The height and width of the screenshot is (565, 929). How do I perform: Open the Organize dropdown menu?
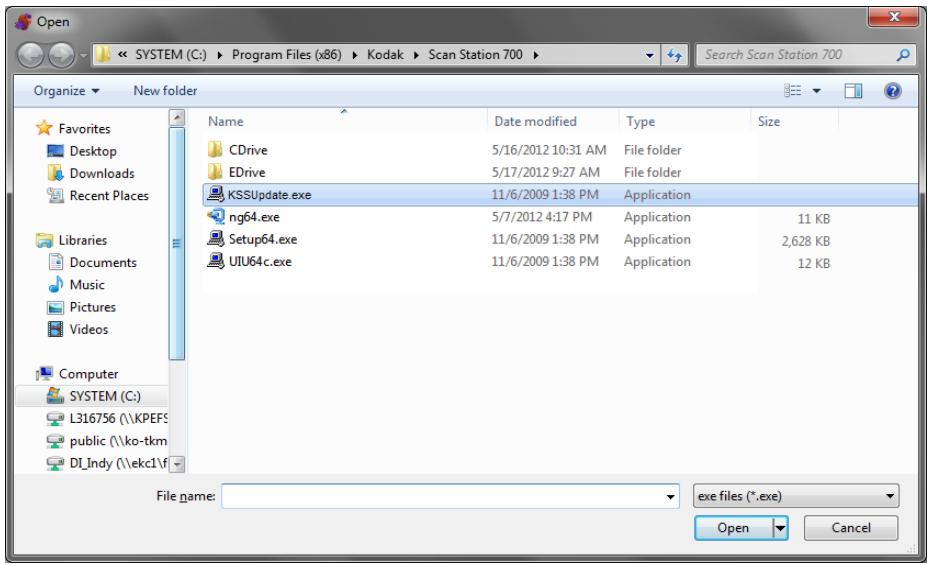(x=66, y=91)
